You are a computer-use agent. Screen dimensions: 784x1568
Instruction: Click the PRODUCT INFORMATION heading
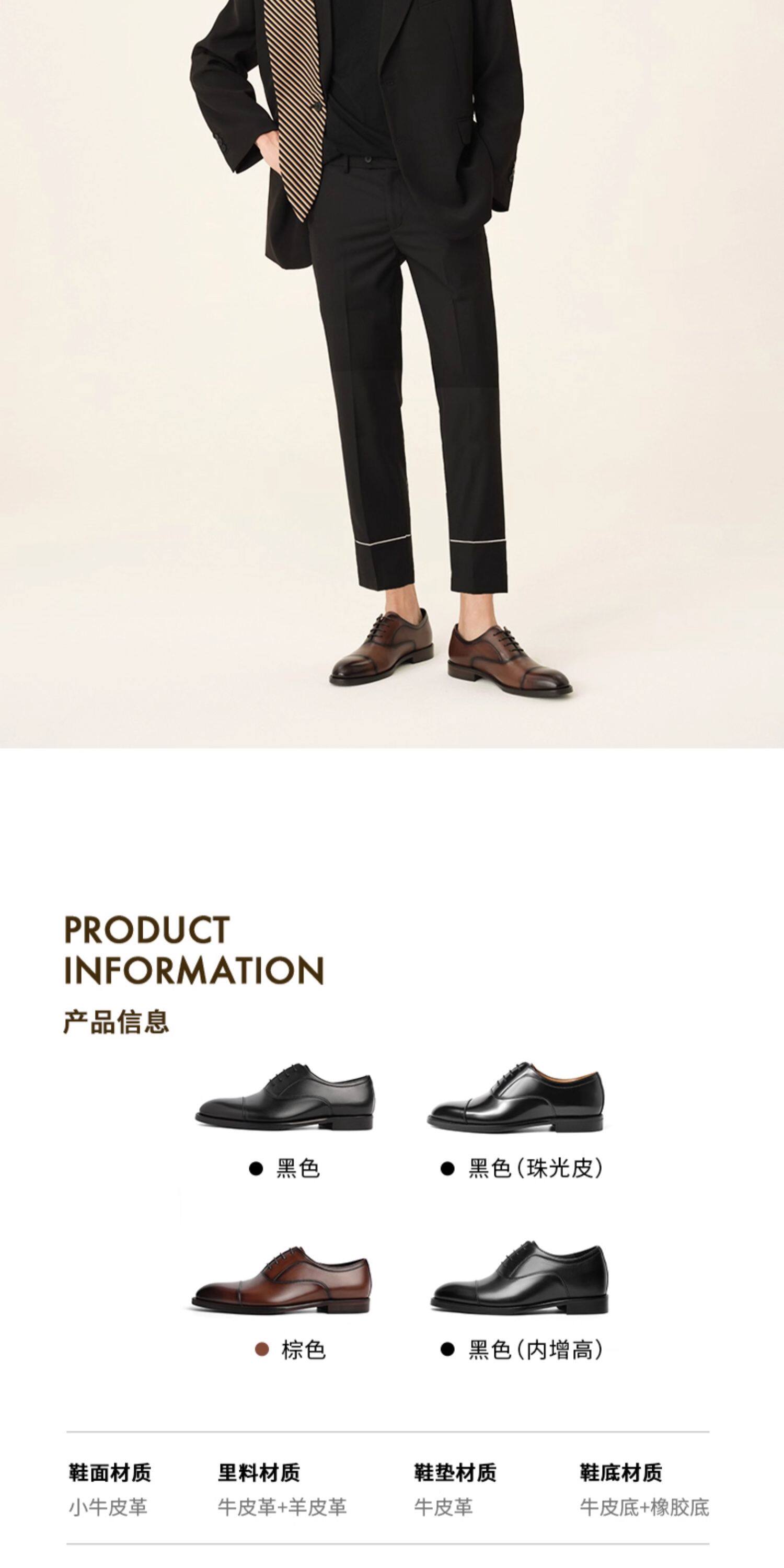[193, 950]
